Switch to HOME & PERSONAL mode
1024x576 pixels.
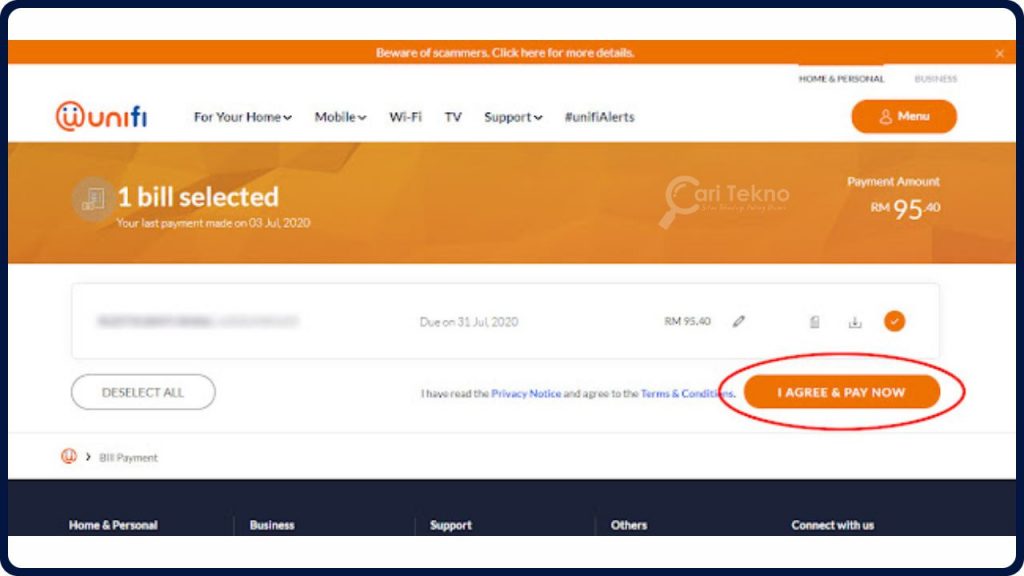pyautogui.click(x=841, y=78)
